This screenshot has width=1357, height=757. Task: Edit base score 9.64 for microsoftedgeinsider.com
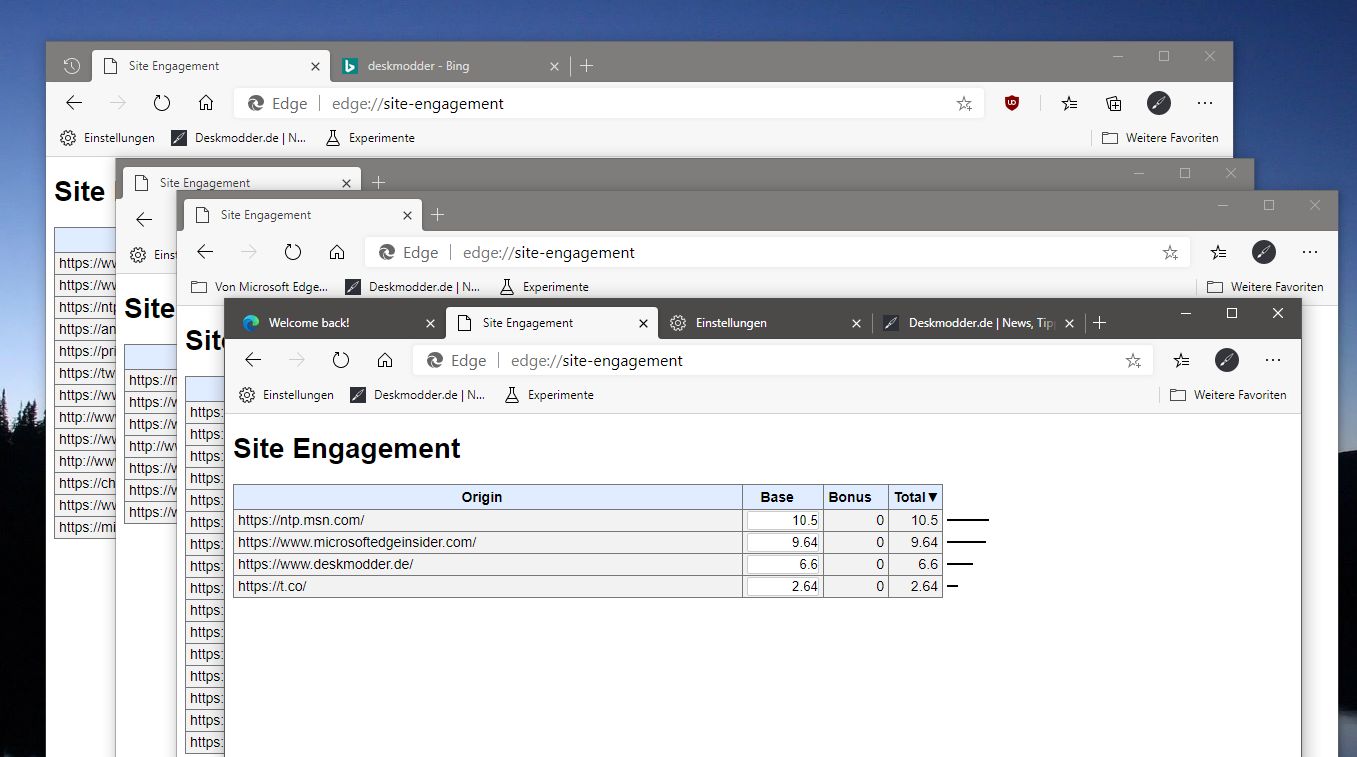point(783,542)
